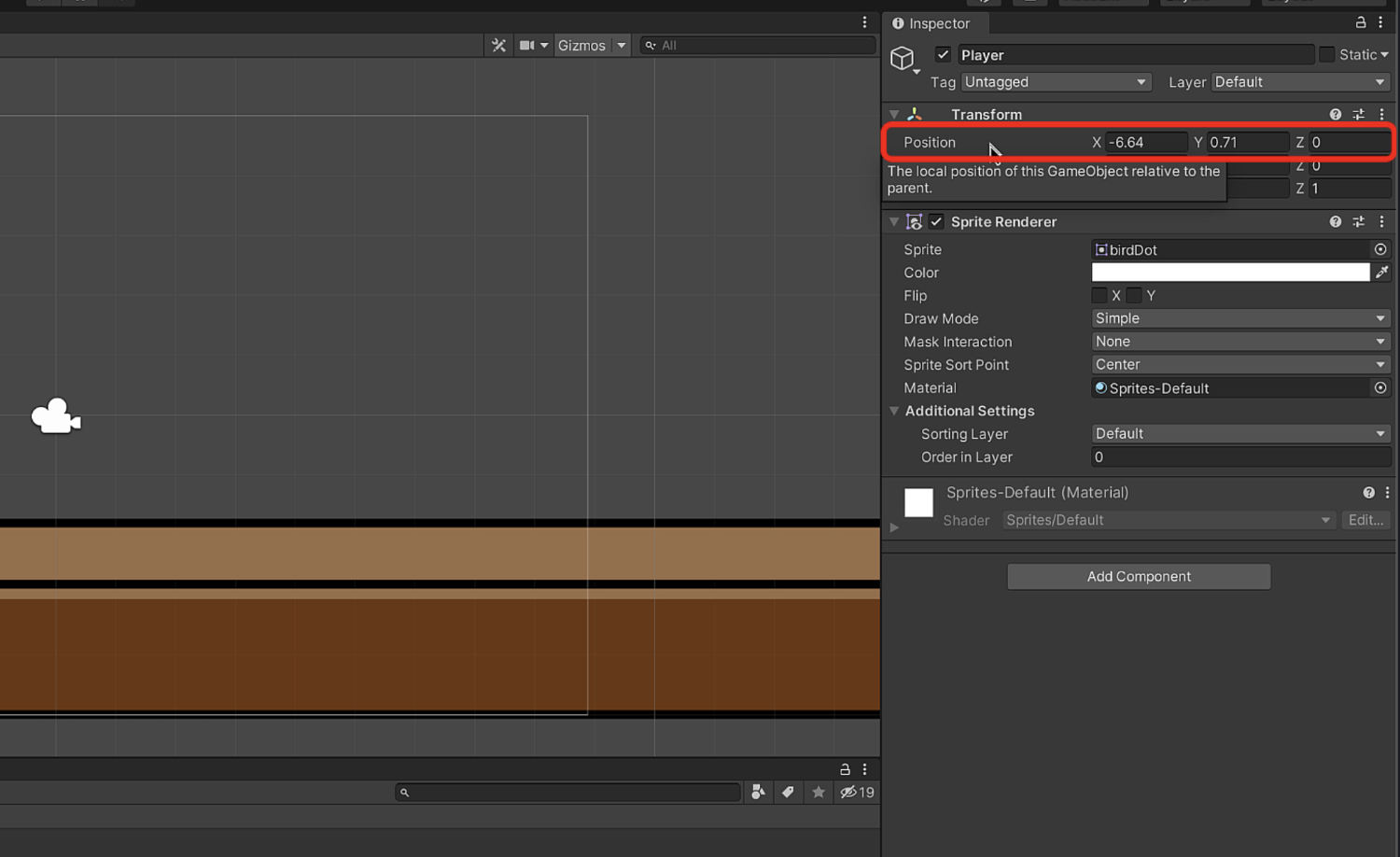Image resolution: width=1400 pixels, height=857 pixels.
Task: Click the shader Edit... button
Action: click(x=1365, y=520)
